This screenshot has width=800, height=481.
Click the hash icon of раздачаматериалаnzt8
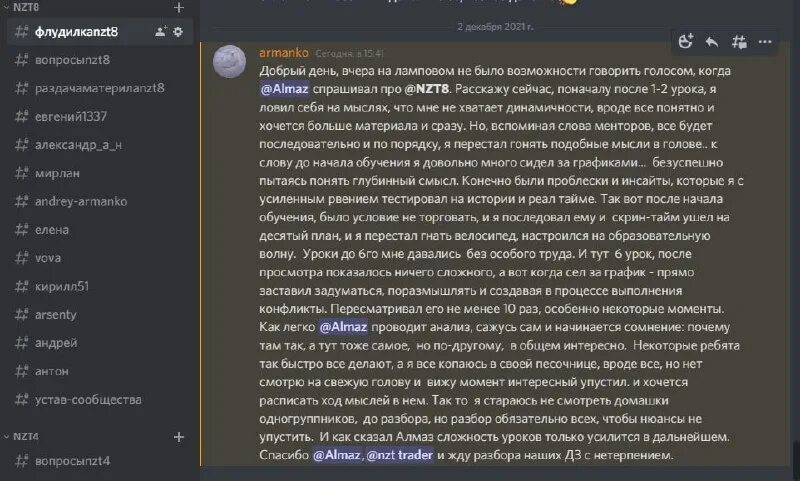pos(21,88)
